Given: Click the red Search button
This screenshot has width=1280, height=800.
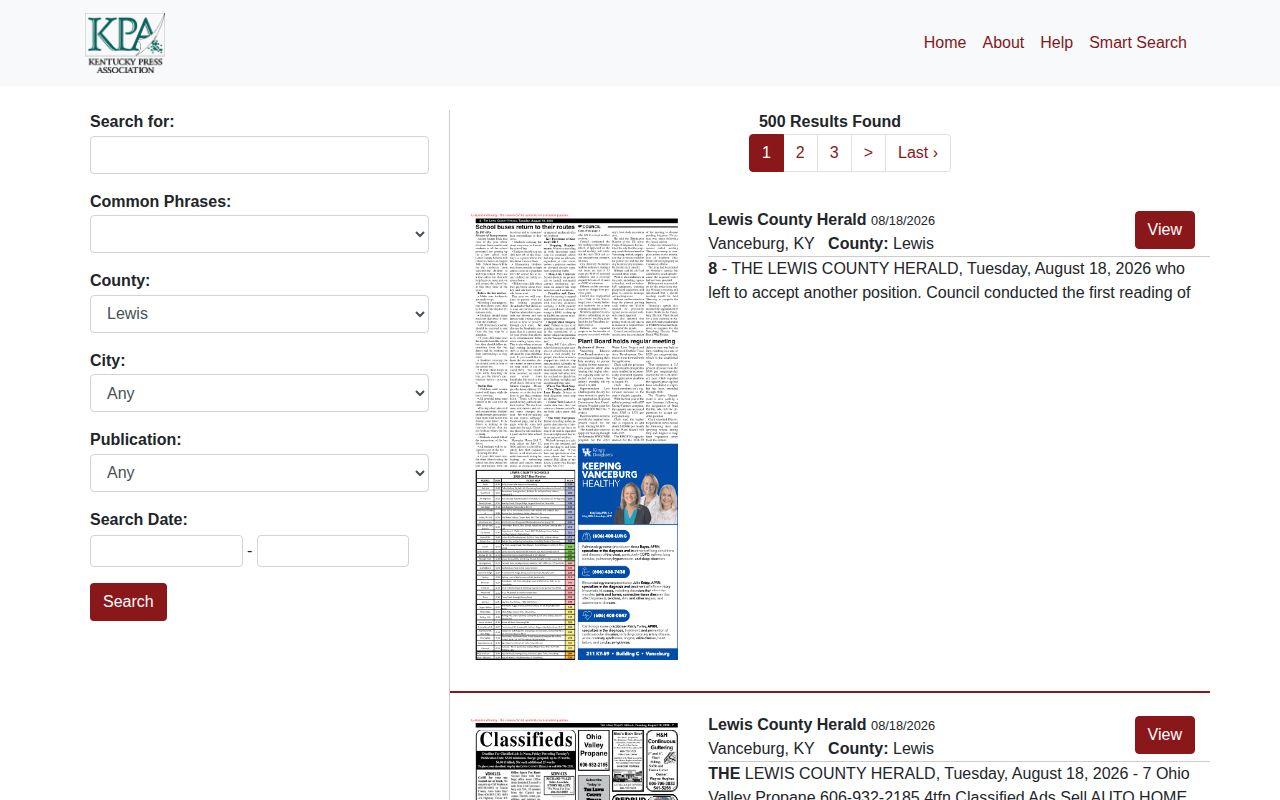Looking at the screenshot, I should coord(128,602).
